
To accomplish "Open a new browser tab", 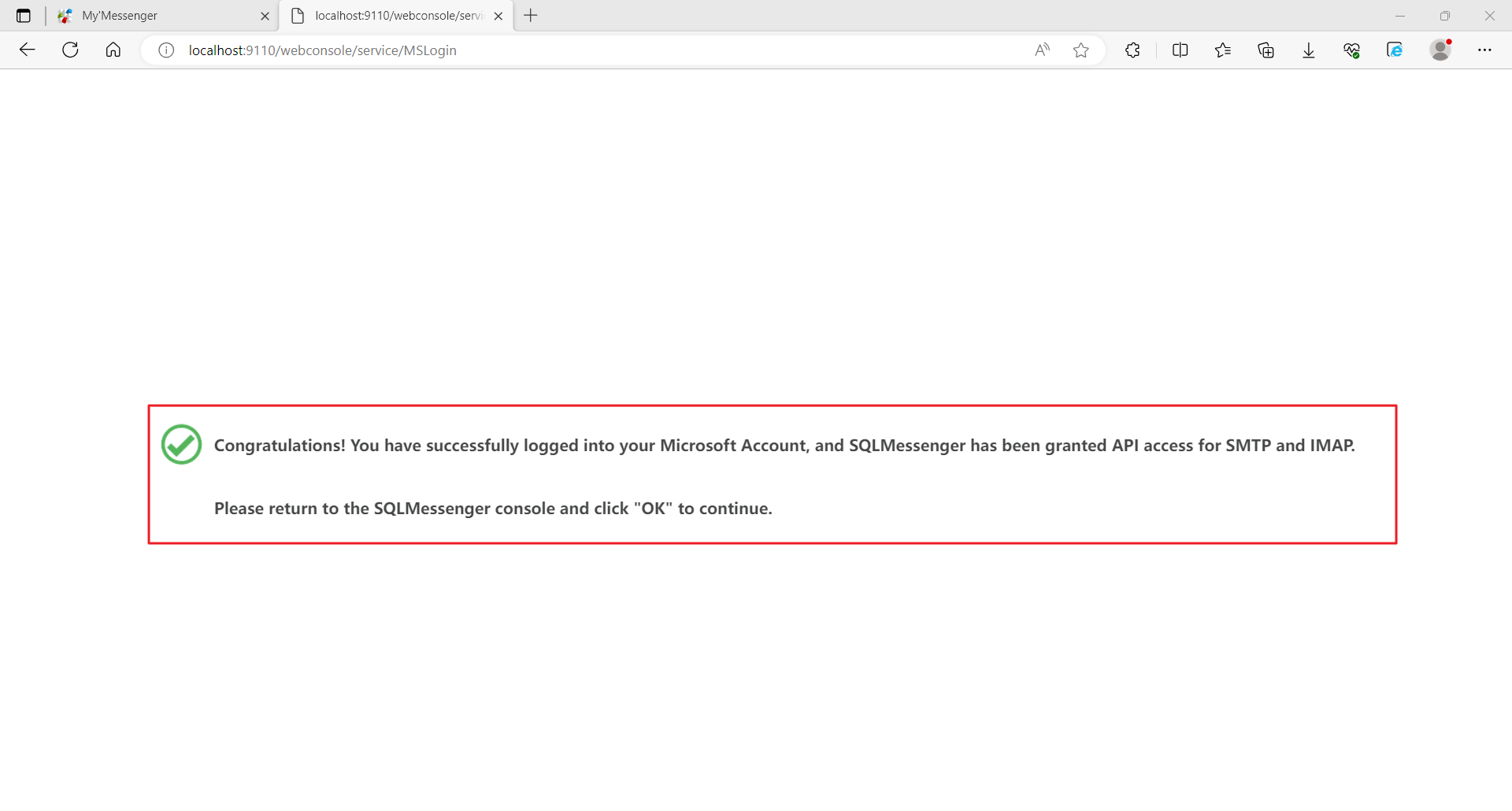I will click(x=531, y=16).
